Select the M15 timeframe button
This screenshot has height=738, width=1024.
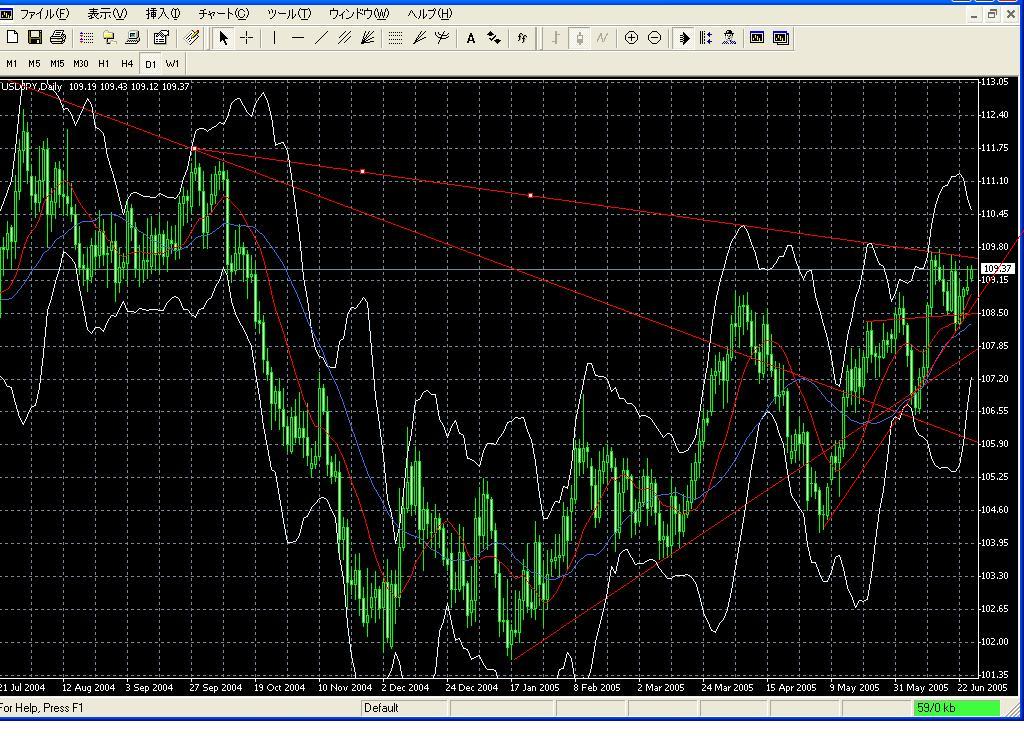(57, 63)
